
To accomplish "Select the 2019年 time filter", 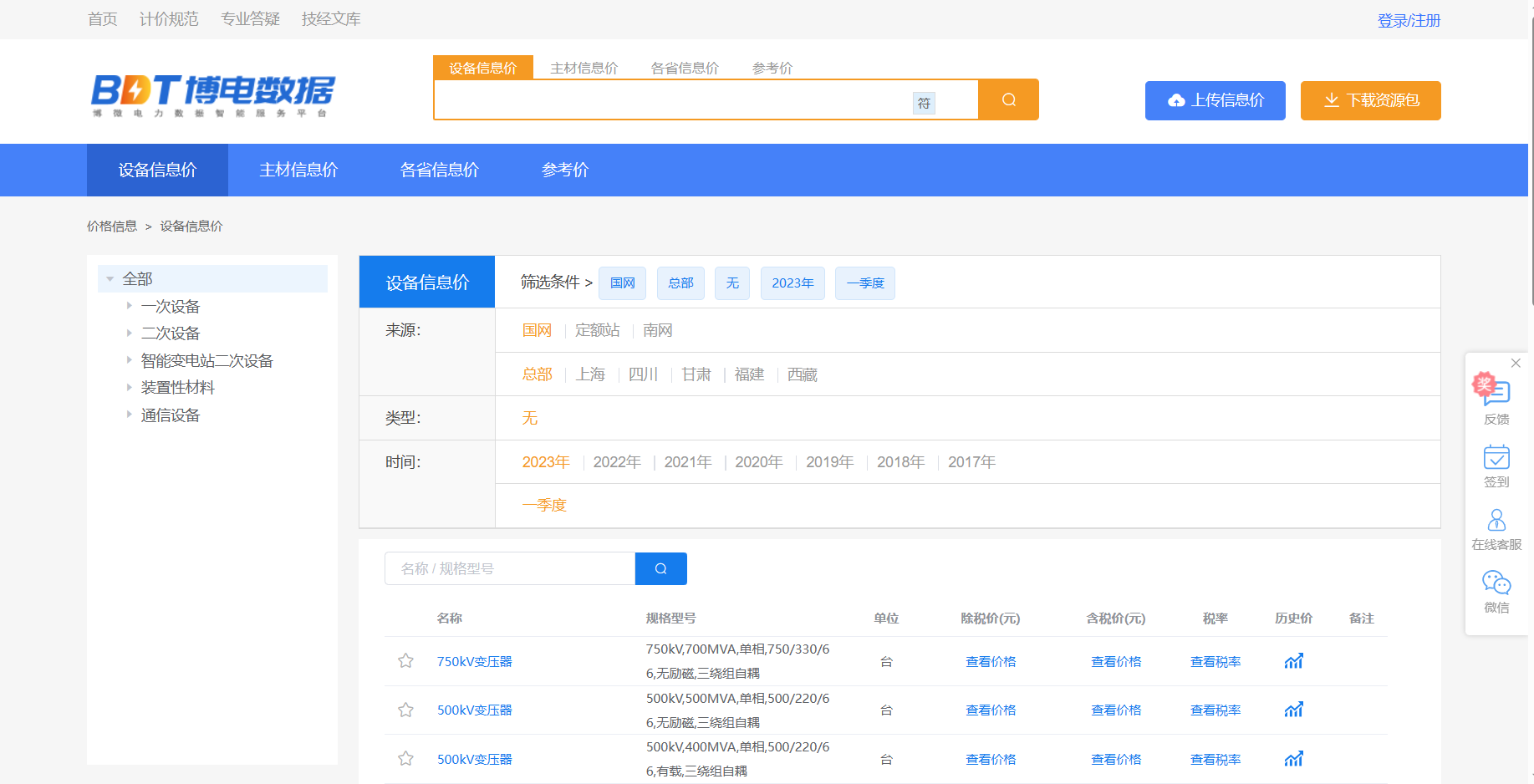I will click(830, 462).
